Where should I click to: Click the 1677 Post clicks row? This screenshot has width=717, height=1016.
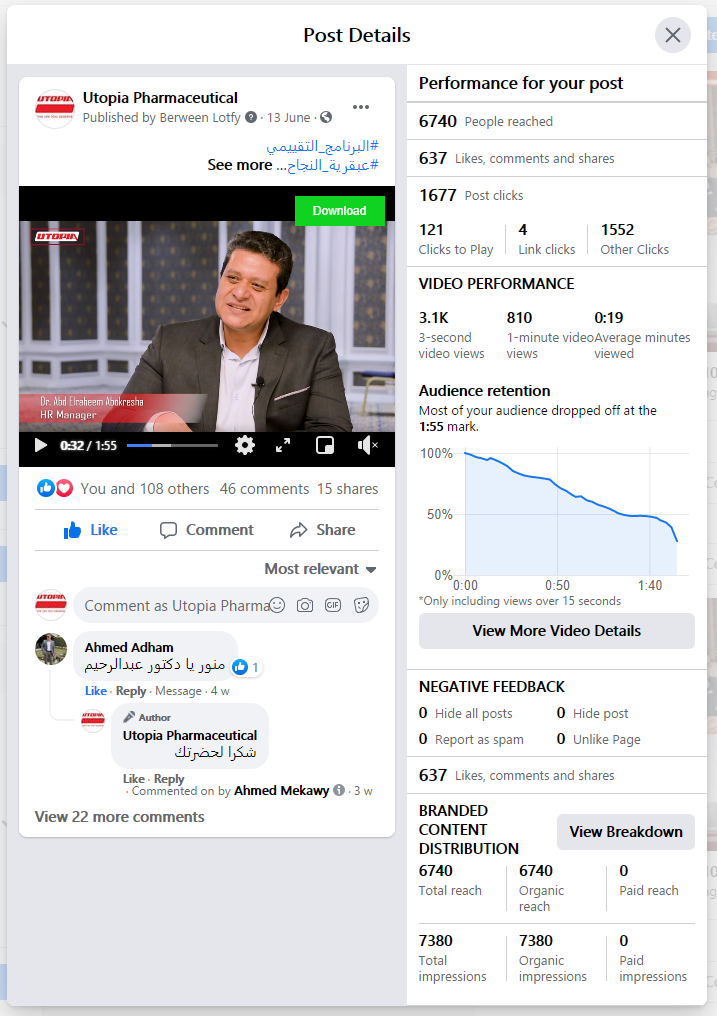[x=556, y=195]
